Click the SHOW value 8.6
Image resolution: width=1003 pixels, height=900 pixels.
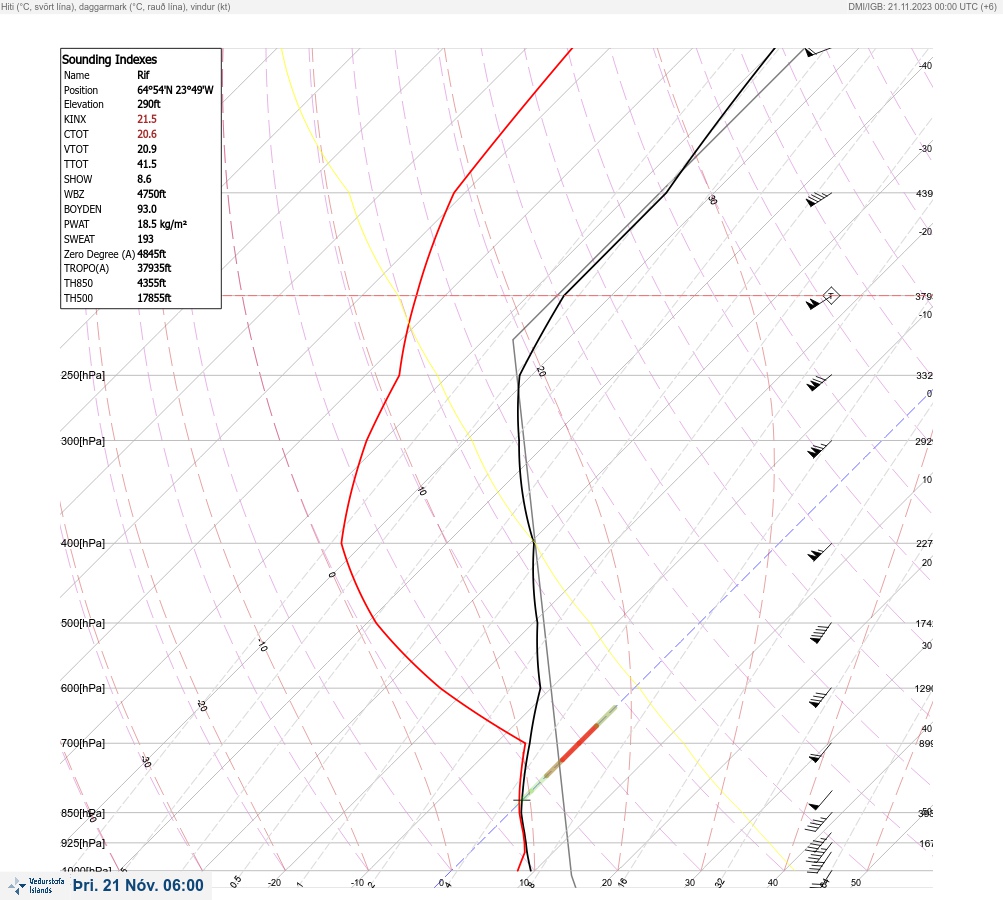[145, 179]
